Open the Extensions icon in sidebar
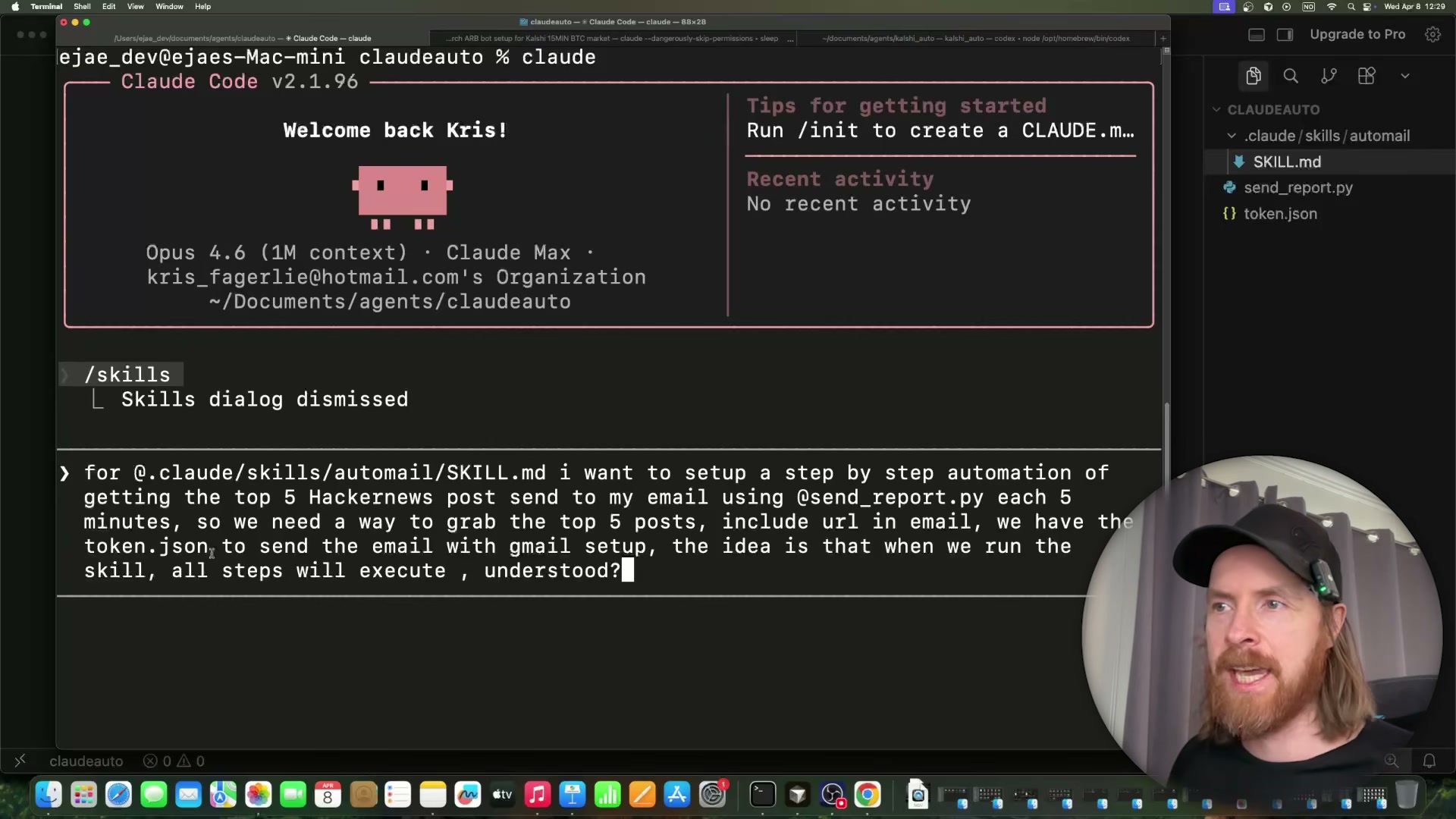Image resolution: width=1456 pixels, height=819 pixels. [1367, 76]
